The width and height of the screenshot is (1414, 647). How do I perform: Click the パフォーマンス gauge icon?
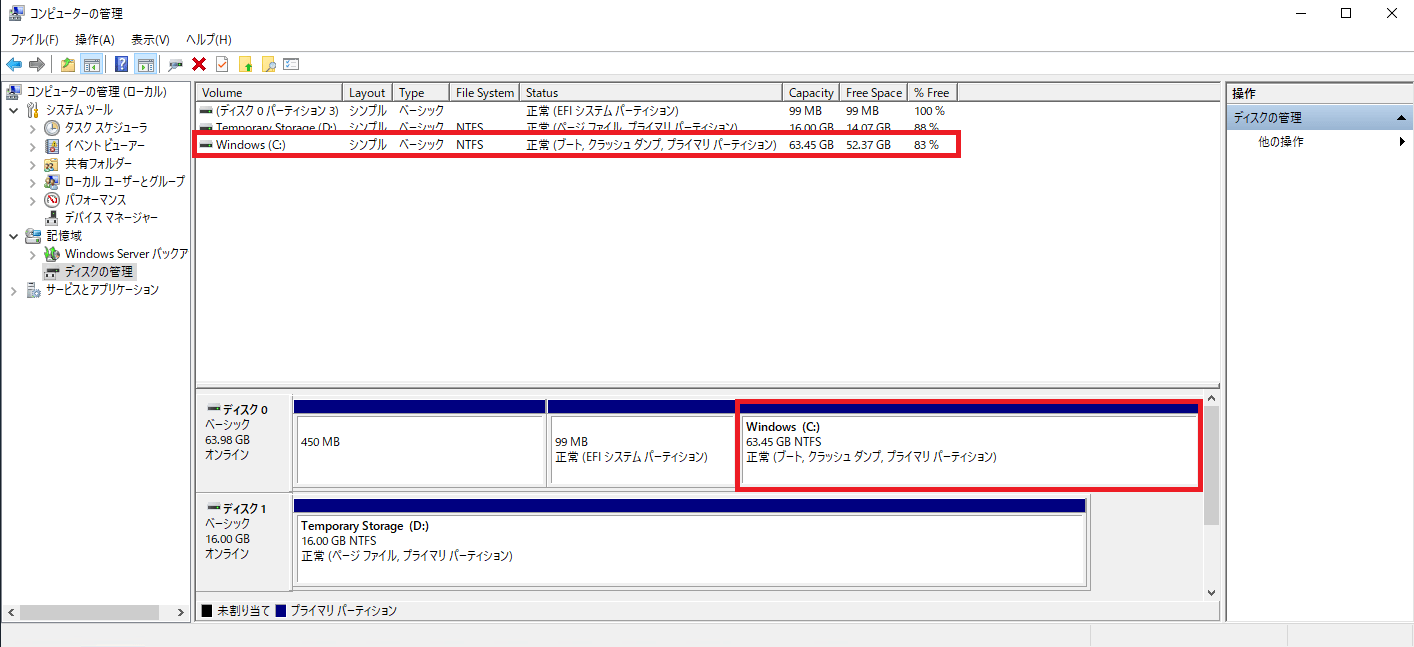tap(52, 199)
